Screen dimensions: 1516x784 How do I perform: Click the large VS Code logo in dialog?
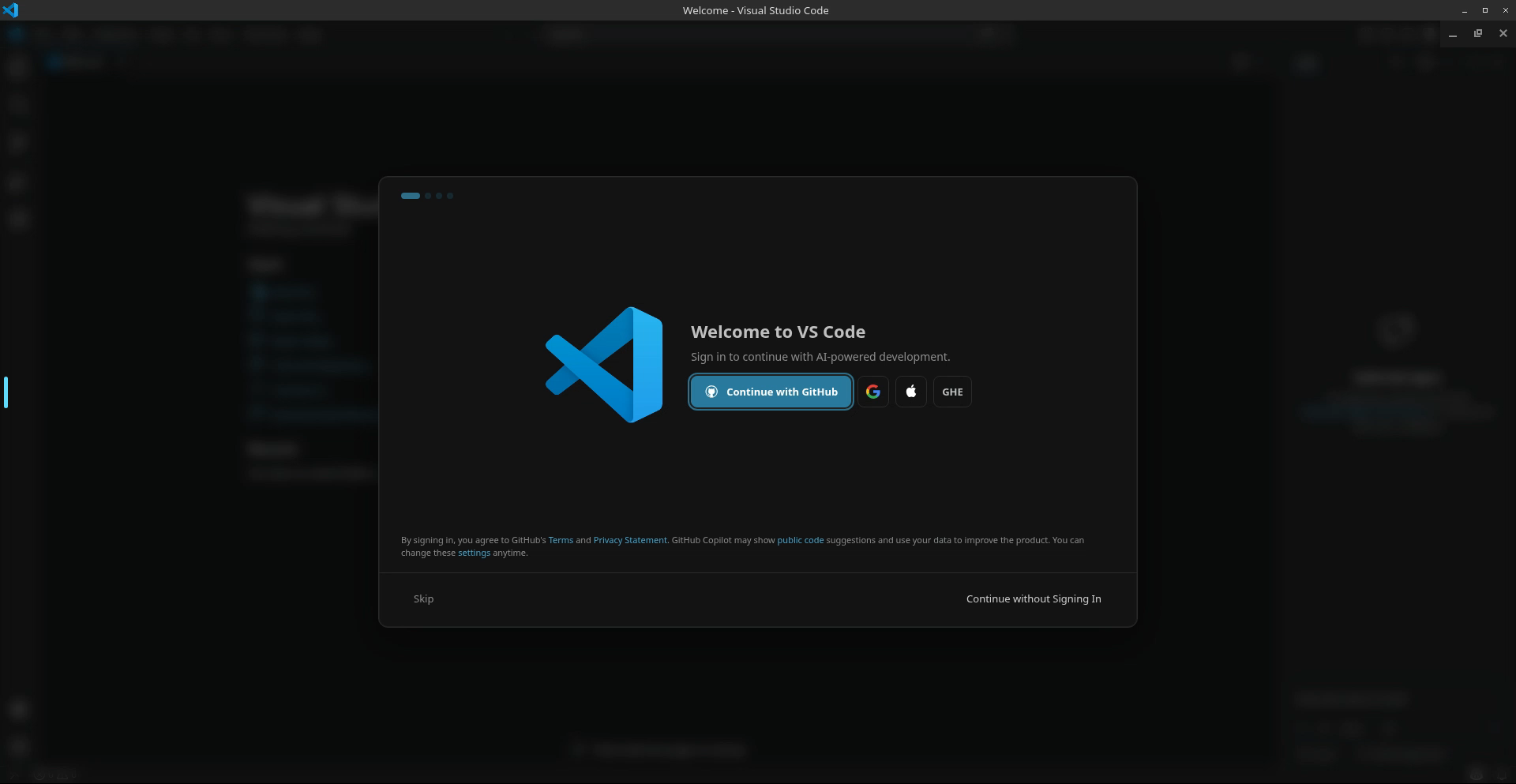pyautogui.click(x=604, y=365)
